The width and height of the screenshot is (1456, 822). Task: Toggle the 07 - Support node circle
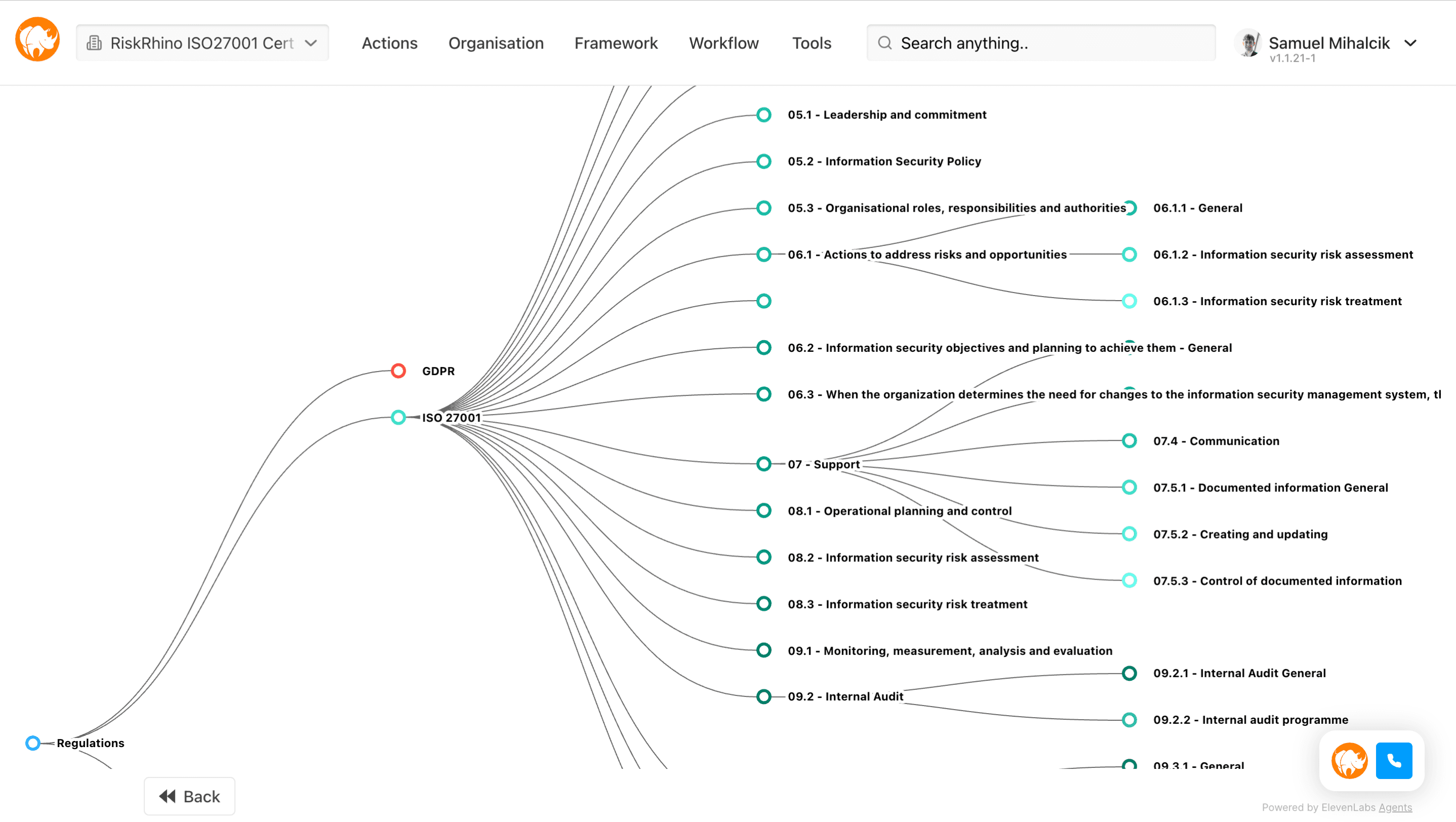[763, 464]
